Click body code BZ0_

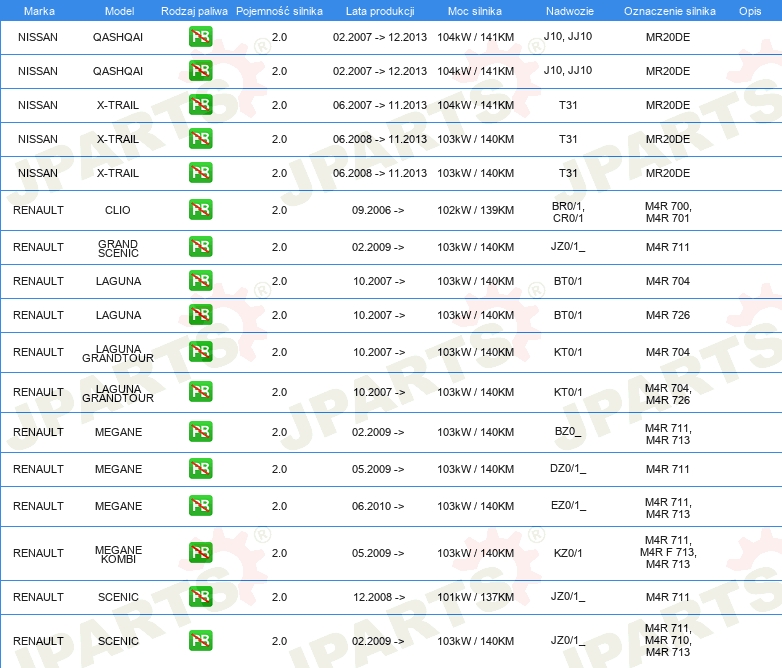(x=568, y=431)
